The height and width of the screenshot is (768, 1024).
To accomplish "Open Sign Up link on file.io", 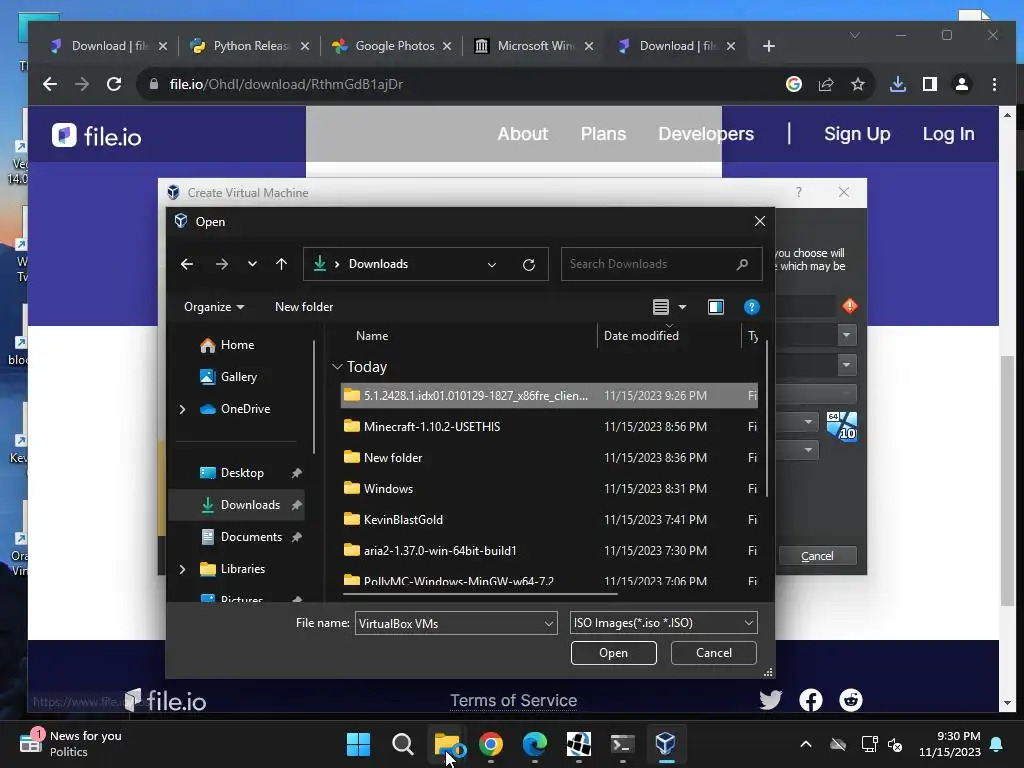I will point(857,134).
